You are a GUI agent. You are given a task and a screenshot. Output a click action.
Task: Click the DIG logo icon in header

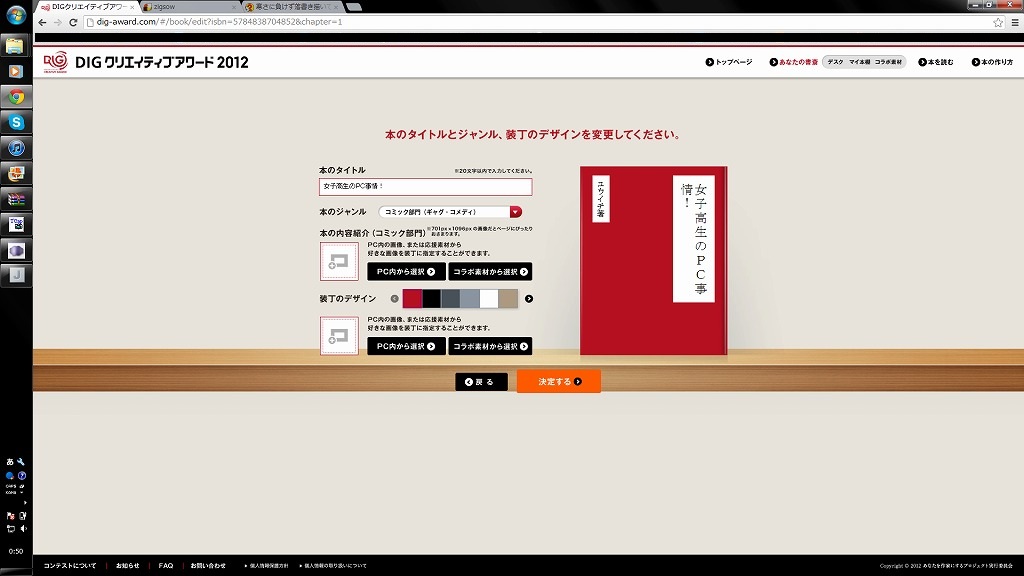tap(56, 62)
